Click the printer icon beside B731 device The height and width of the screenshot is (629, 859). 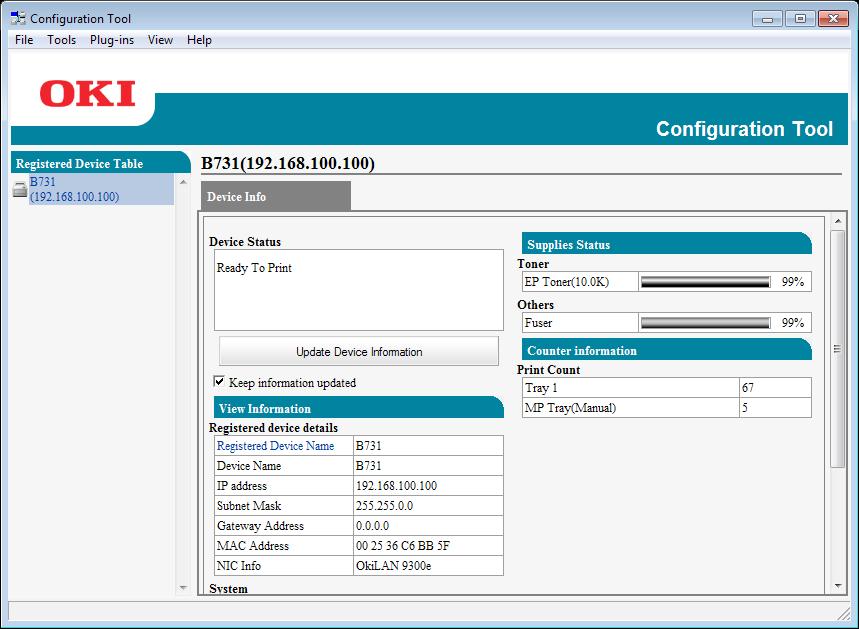[x=20, y=190]
